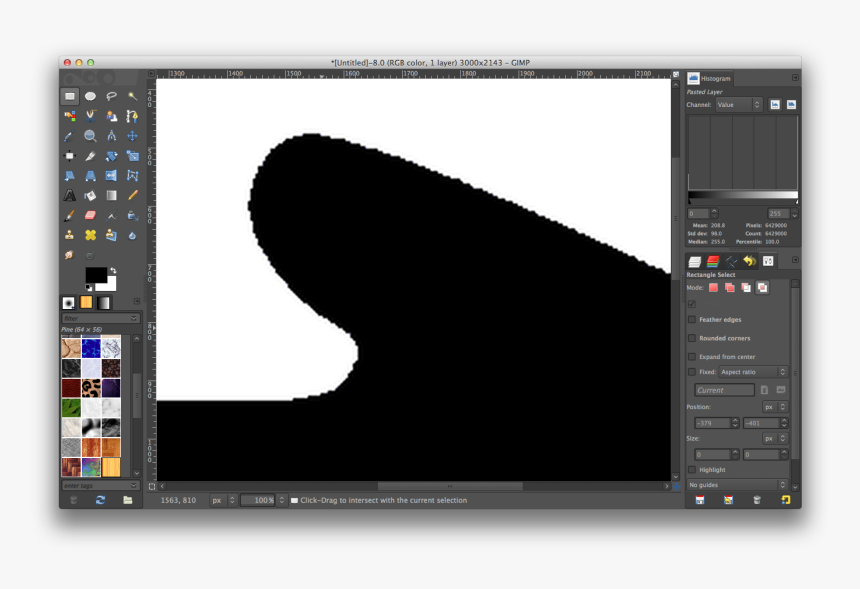Choose the Free Select lasso tool
The height and width of the screenshot is (589, 860).
pos(112,95)
